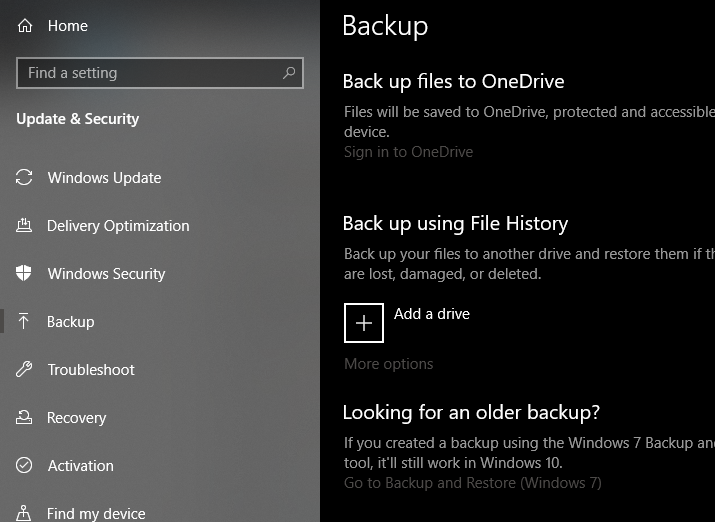Click the plus icon to add a drive
Screen dimensions: 715x522
363,323
